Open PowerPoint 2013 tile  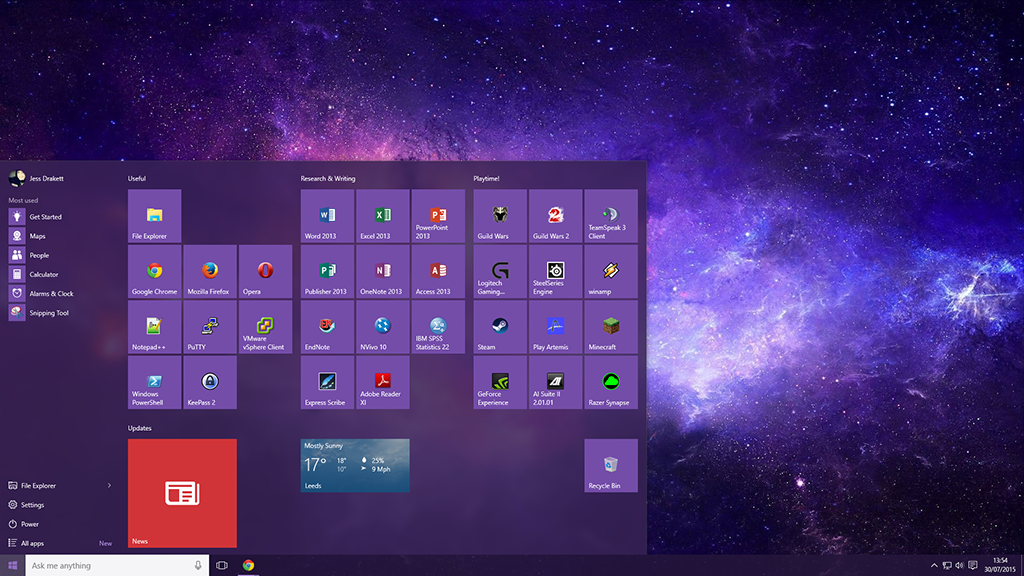[x=438, y=216]
